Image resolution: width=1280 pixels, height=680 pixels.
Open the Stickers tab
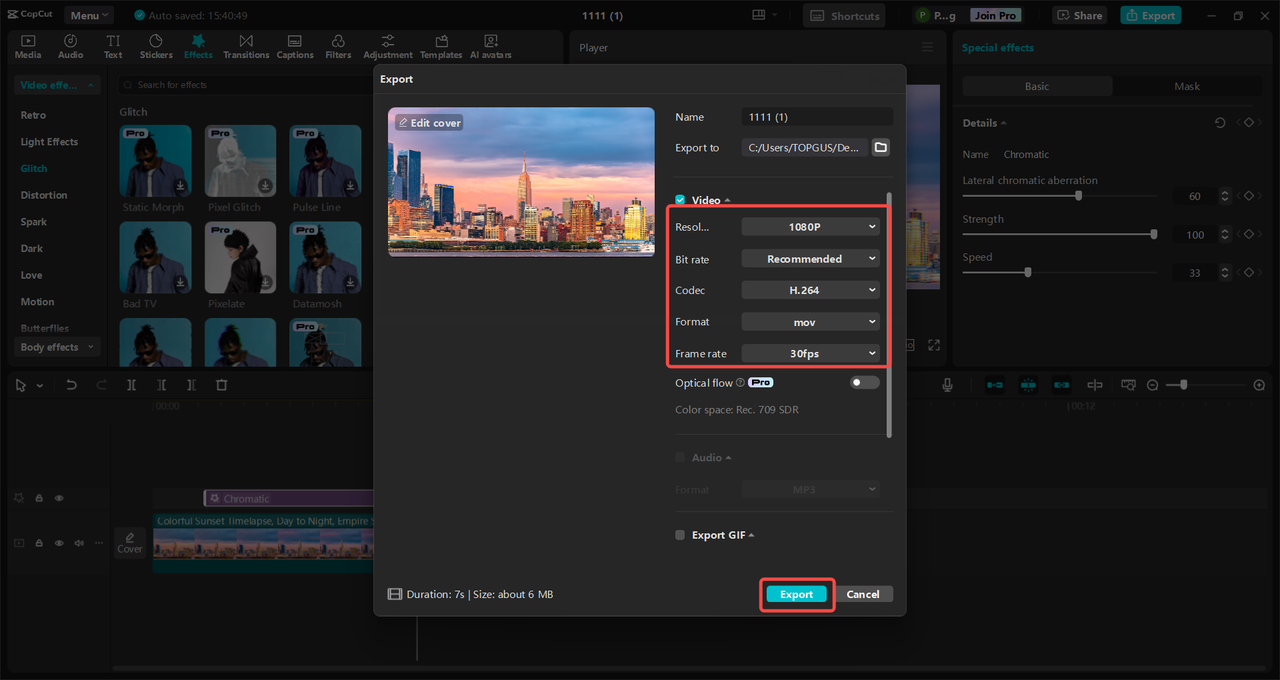click(x=156, y=46)
